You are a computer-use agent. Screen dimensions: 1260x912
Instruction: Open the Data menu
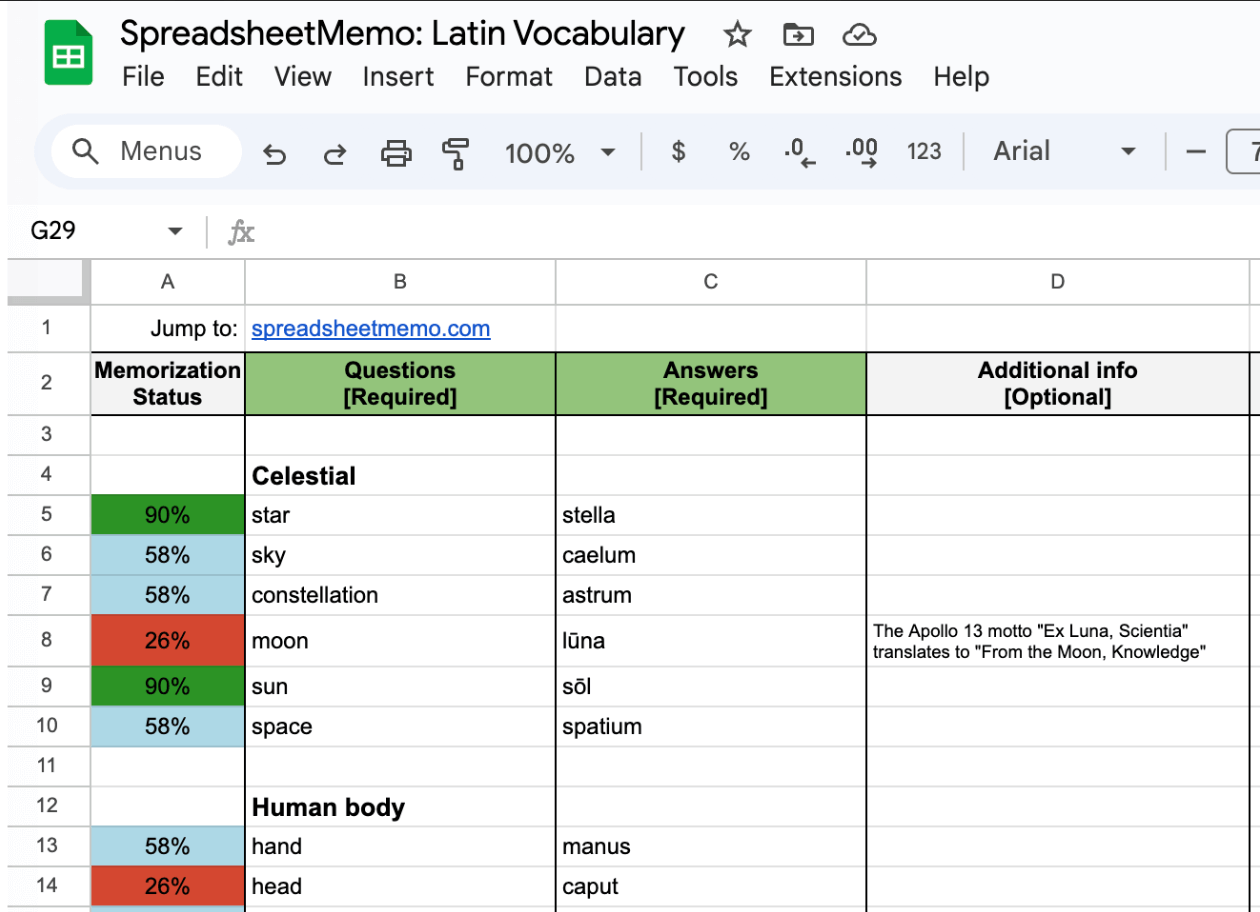613,76
